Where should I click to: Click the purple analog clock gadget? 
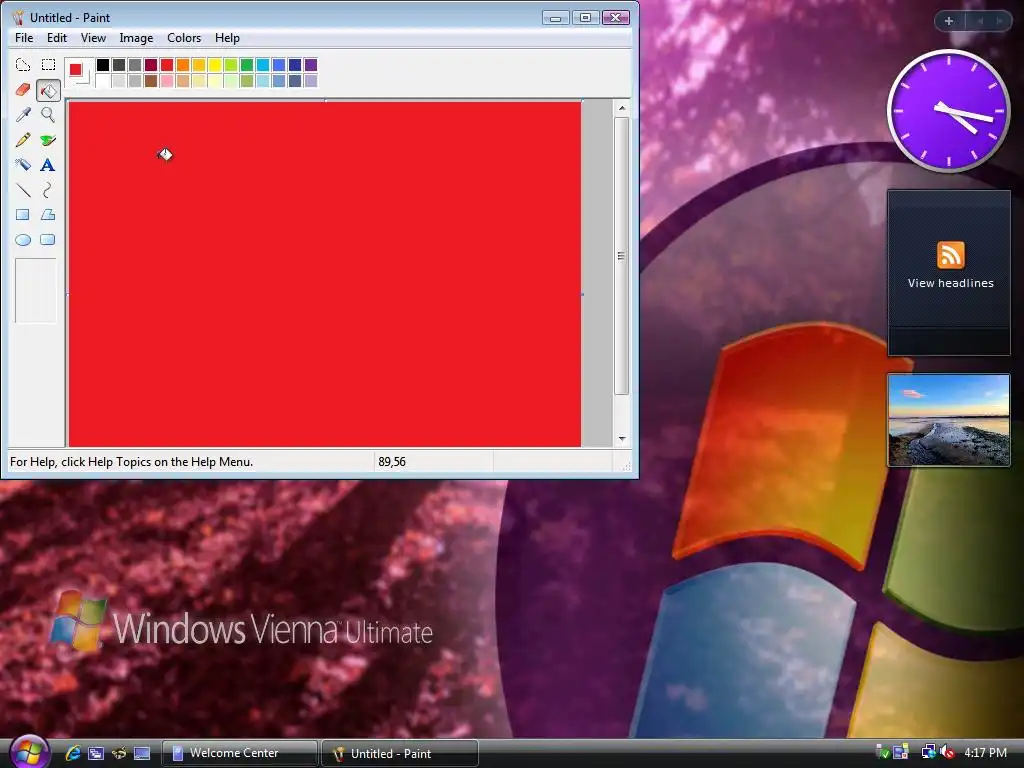948,111
